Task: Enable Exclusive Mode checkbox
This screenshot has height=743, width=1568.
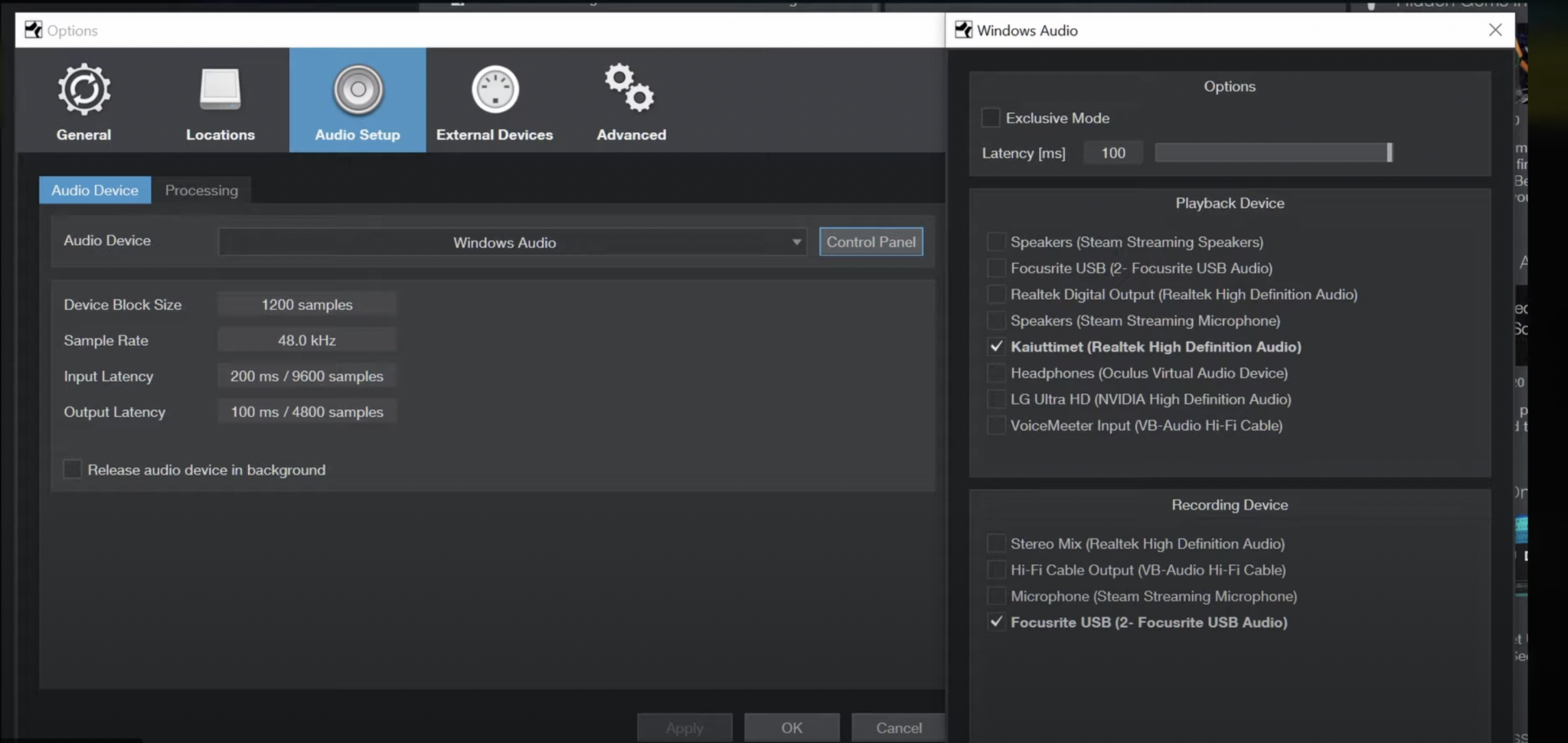Action: pos(991,118)
